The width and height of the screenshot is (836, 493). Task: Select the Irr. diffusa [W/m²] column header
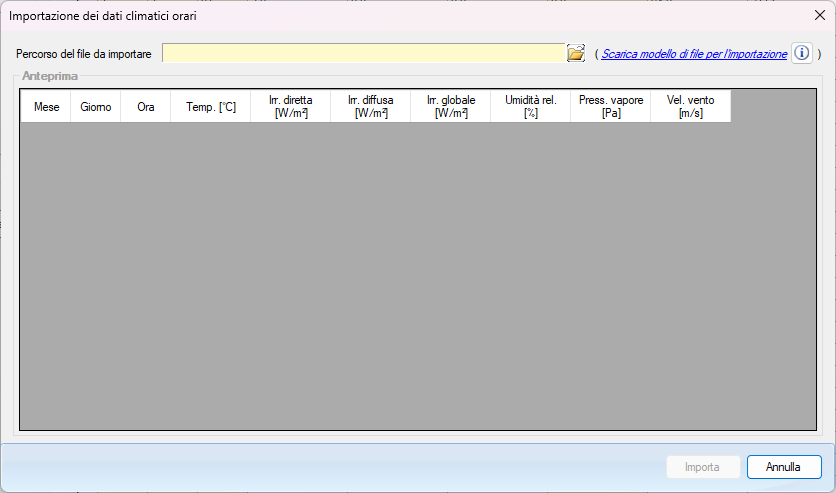[371, 107]
